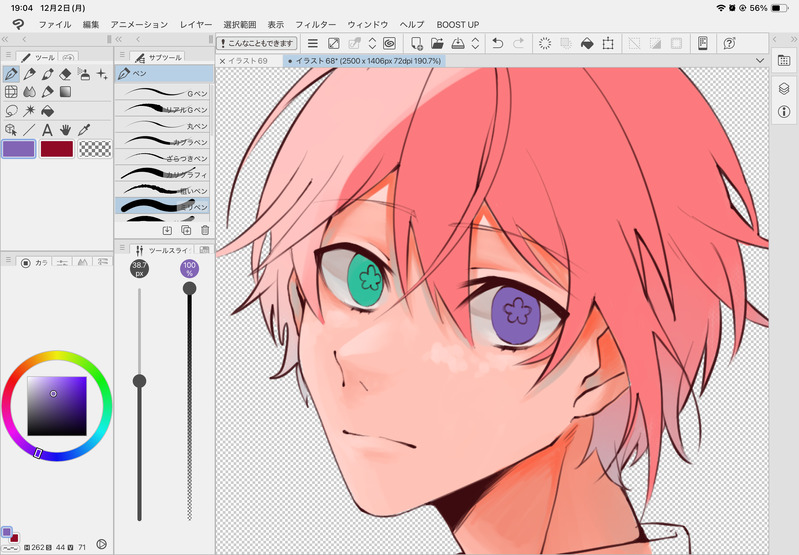The image size is (799, 555).
Task: Click the Redo arrow in command bar
Action: [518, 43]
